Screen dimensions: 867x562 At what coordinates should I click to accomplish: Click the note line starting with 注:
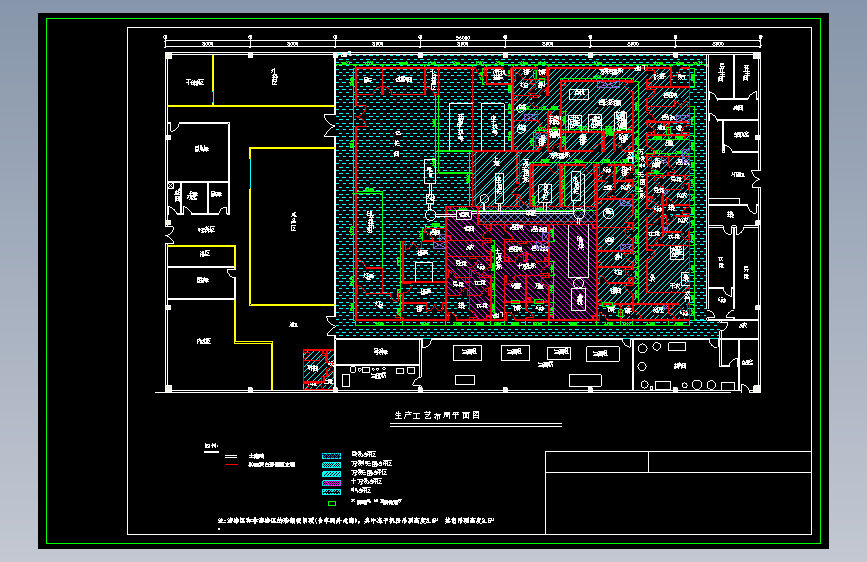[356, 521]
